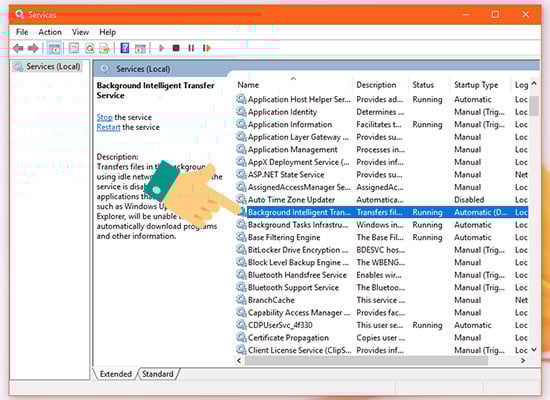This screenshot has height=400, width=550.
Task: Click the Certificate Propagation gear icon
Action: coord(241,338)
